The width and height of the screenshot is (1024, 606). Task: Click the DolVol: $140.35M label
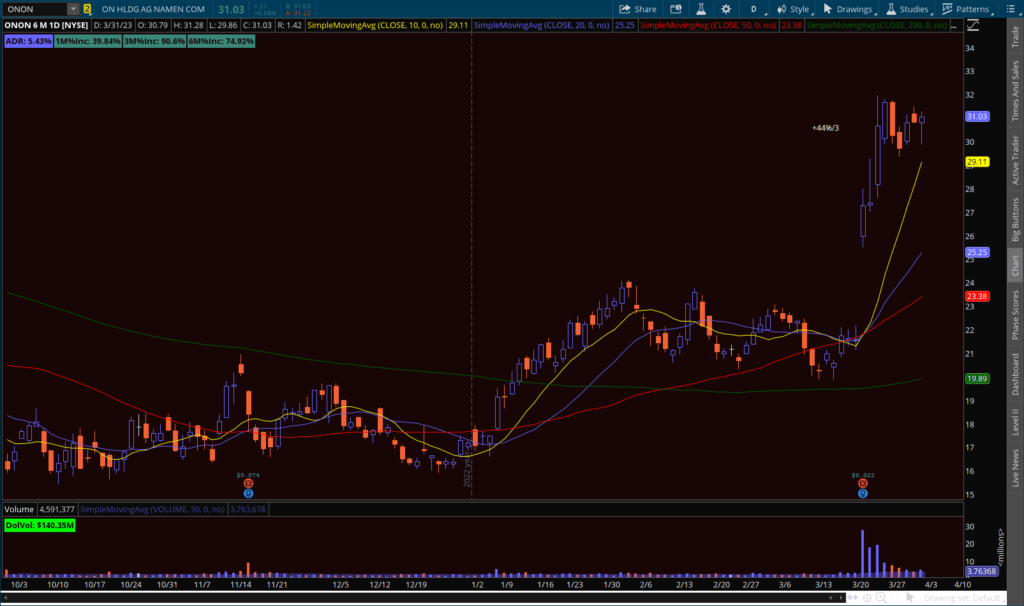pyautogui.click(x=40, y=525)
